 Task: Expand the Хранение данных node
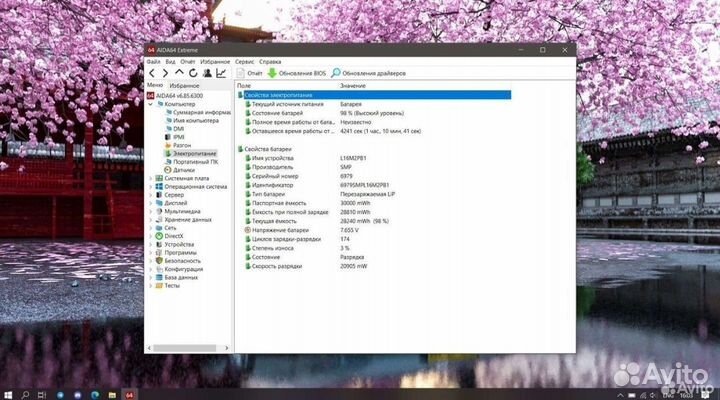pos(150,220)
